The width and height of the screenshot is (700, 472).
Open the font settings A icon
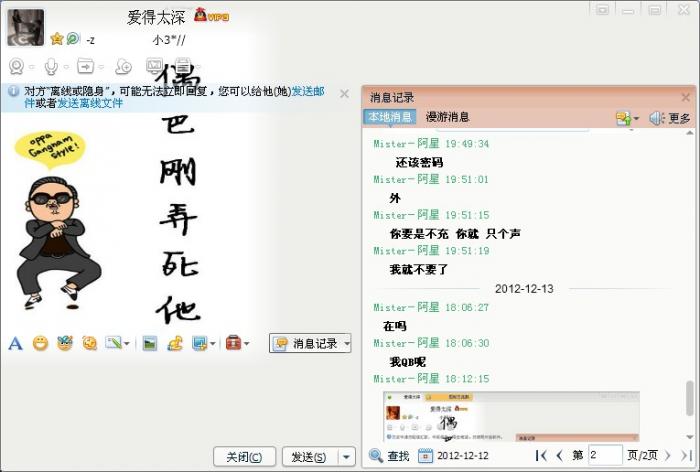point(16,343)
